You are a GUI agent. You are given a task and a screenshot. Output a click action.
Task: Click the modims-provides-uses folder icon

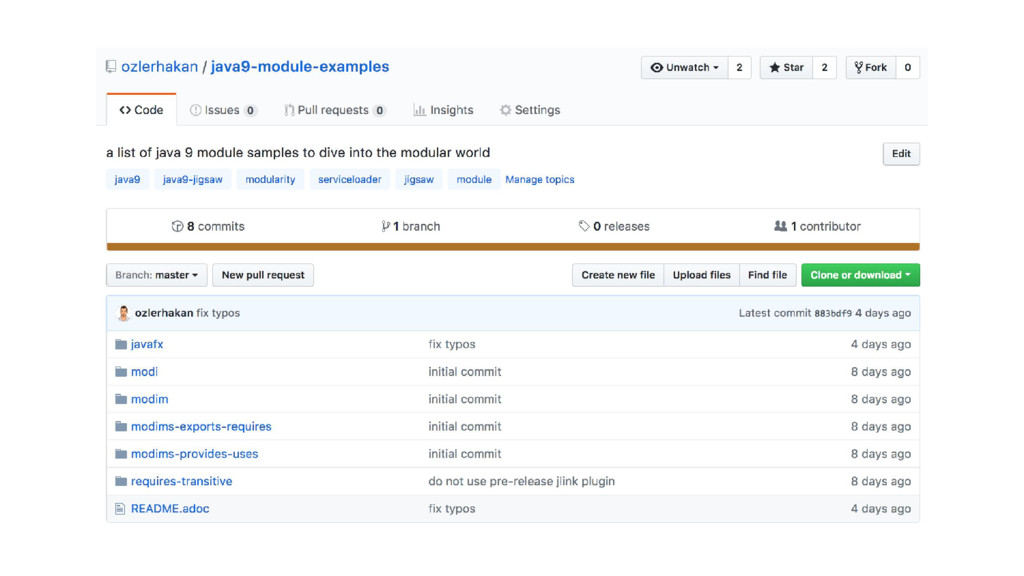121,454
